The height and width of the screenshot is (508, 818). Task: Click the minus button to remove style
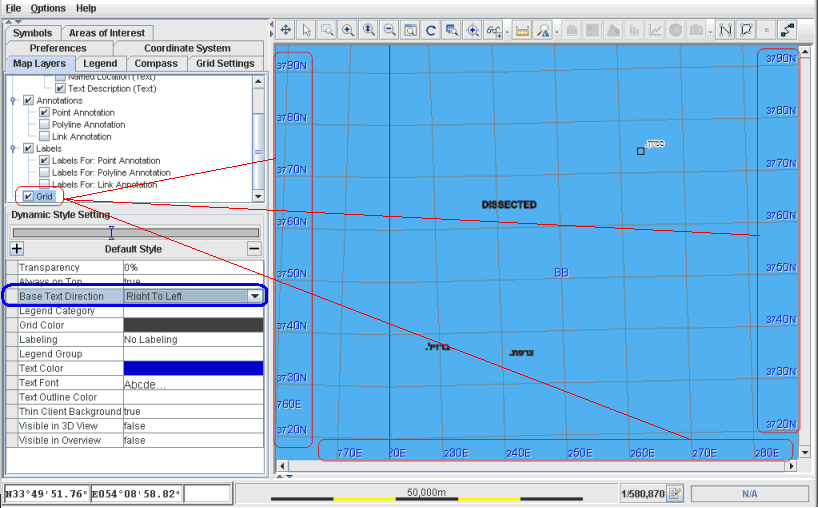254,248
